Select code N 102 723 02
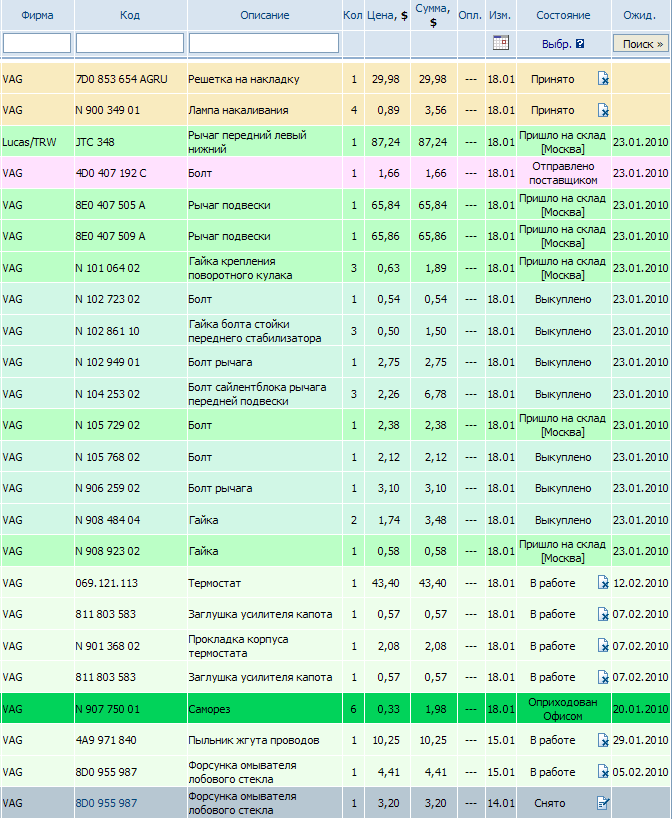The image size is (672, 819). [x=108, y=299]
